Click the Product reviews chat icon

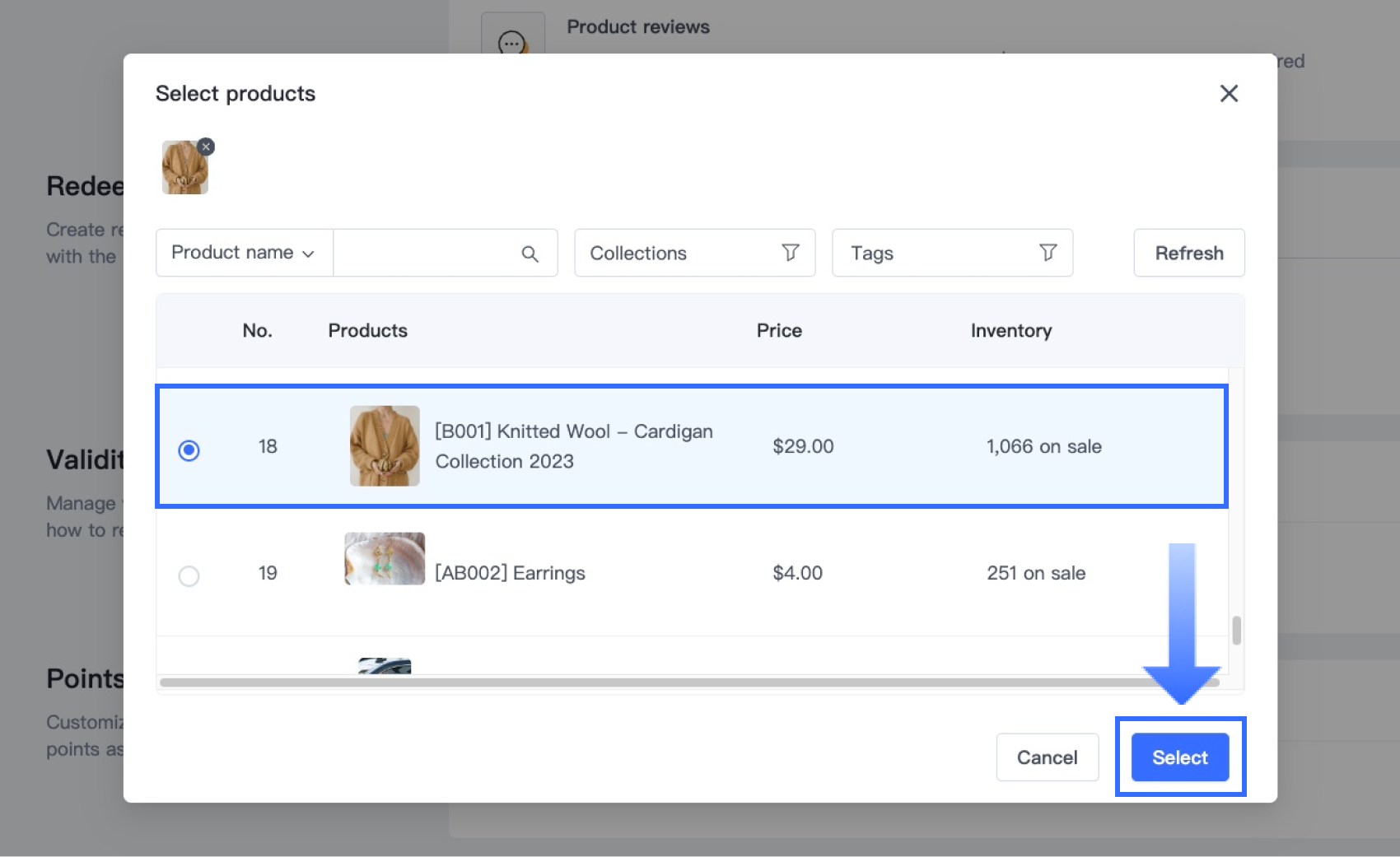click(x=512, y=41)
